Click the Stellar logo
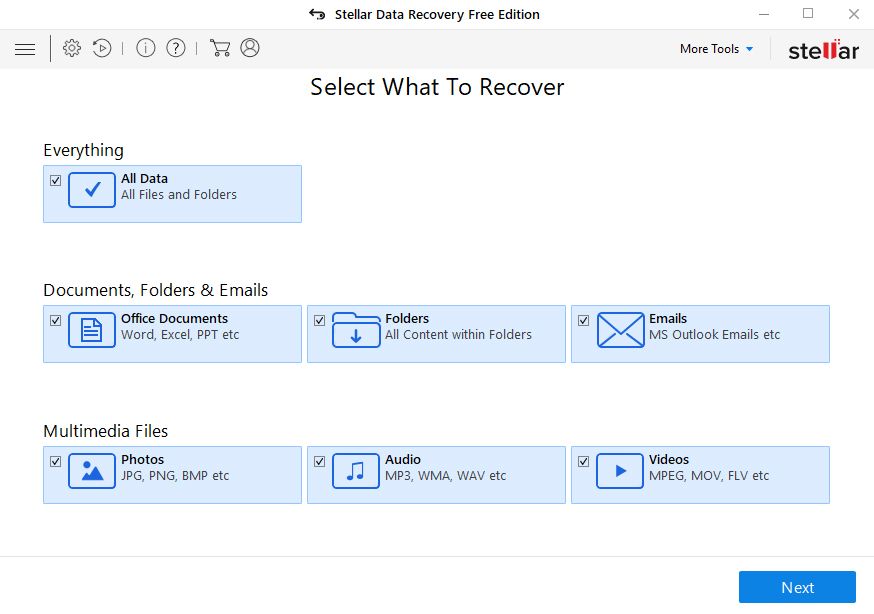The height and width of the screenshot is (614, 874). point(823,48)
